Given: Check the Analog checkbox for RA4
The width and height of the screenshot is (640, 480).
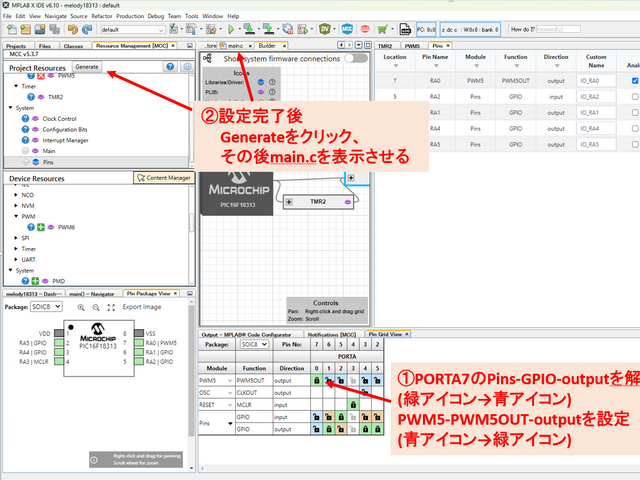Looking at the screenshot, I should (635, 129).
